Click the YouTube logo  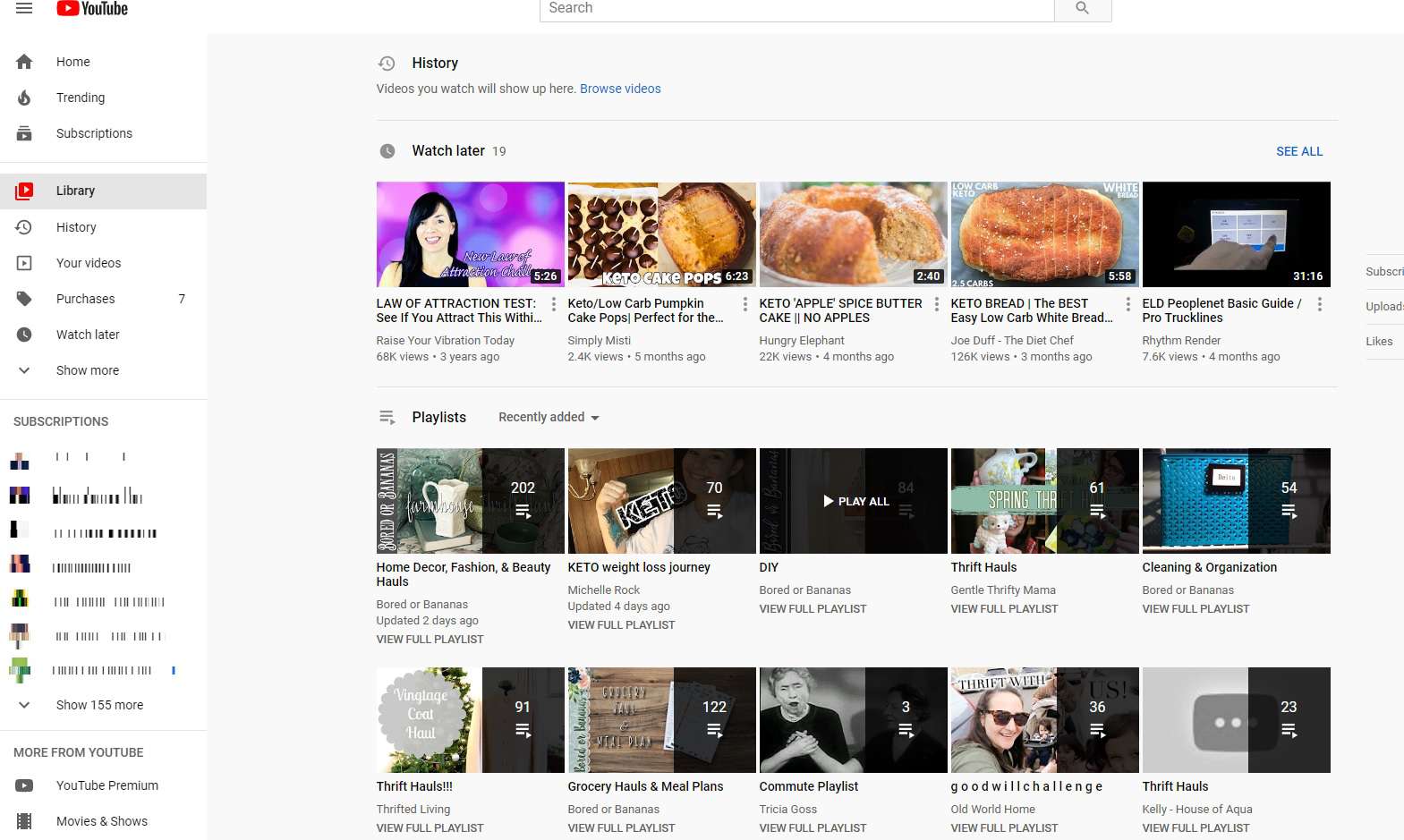point(92,9)
